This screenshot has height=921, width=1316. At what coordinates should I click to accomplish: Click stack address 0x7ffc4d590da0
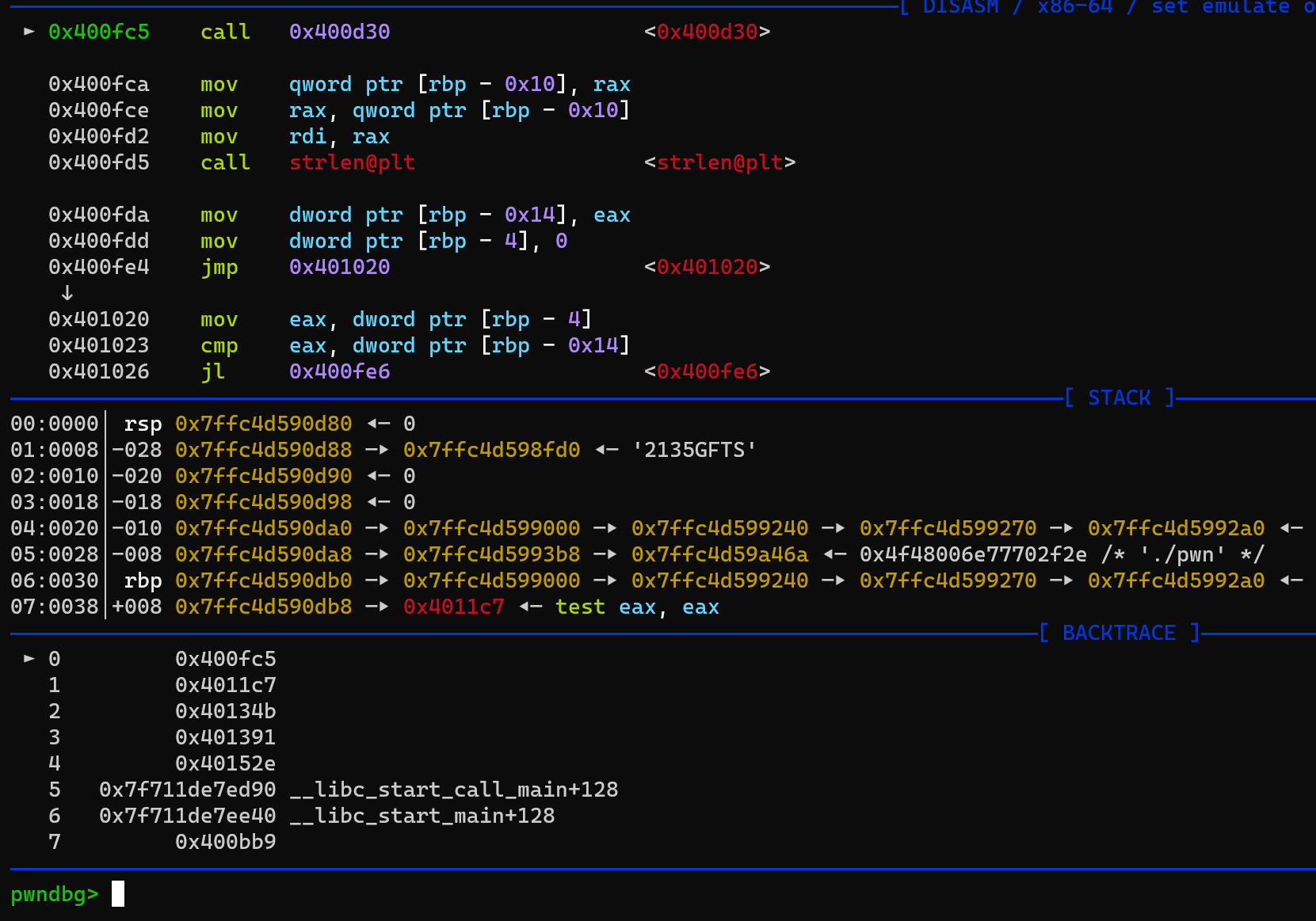(264, 528)
